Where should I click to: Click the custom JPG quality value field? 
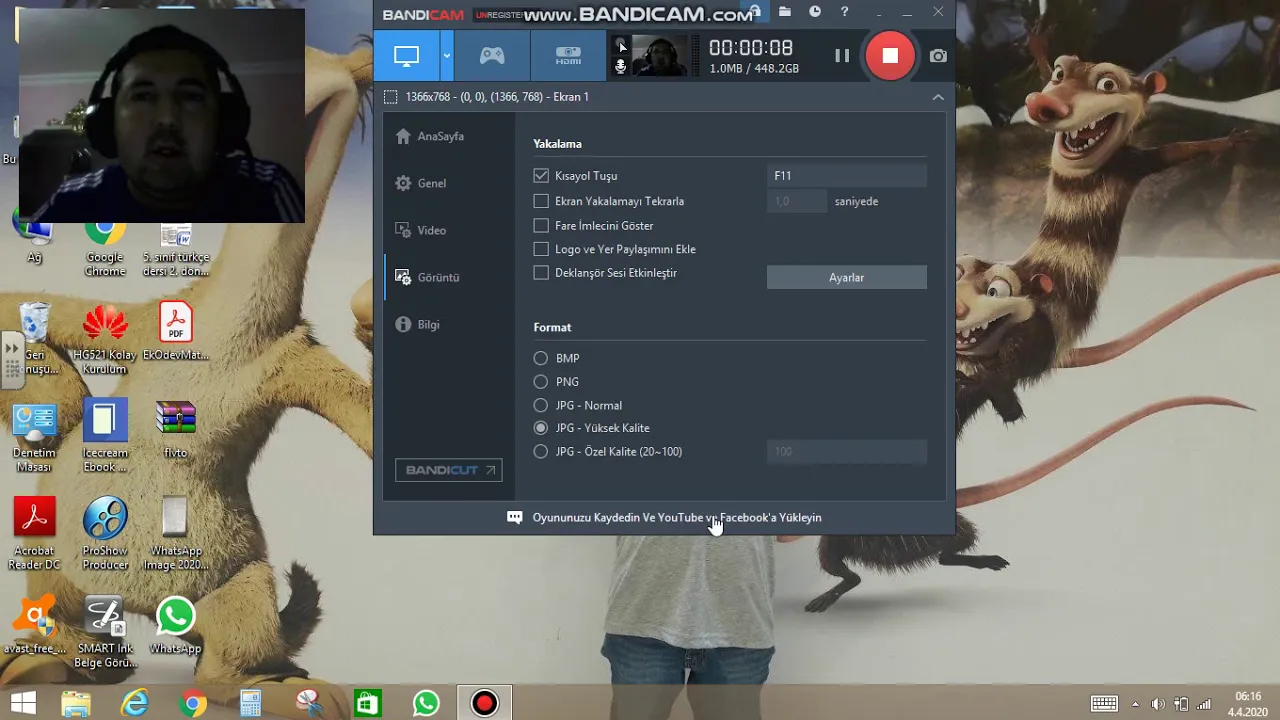tap(846, 452)
